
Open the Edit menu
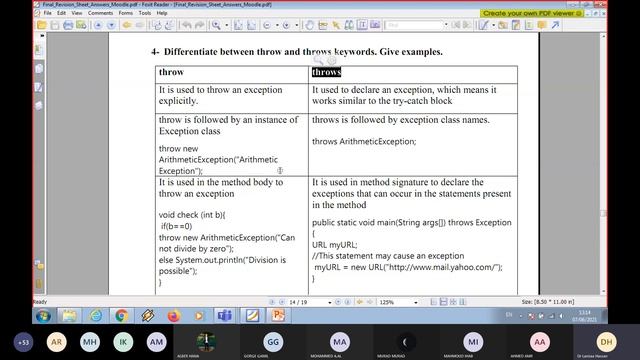point(61,13)
